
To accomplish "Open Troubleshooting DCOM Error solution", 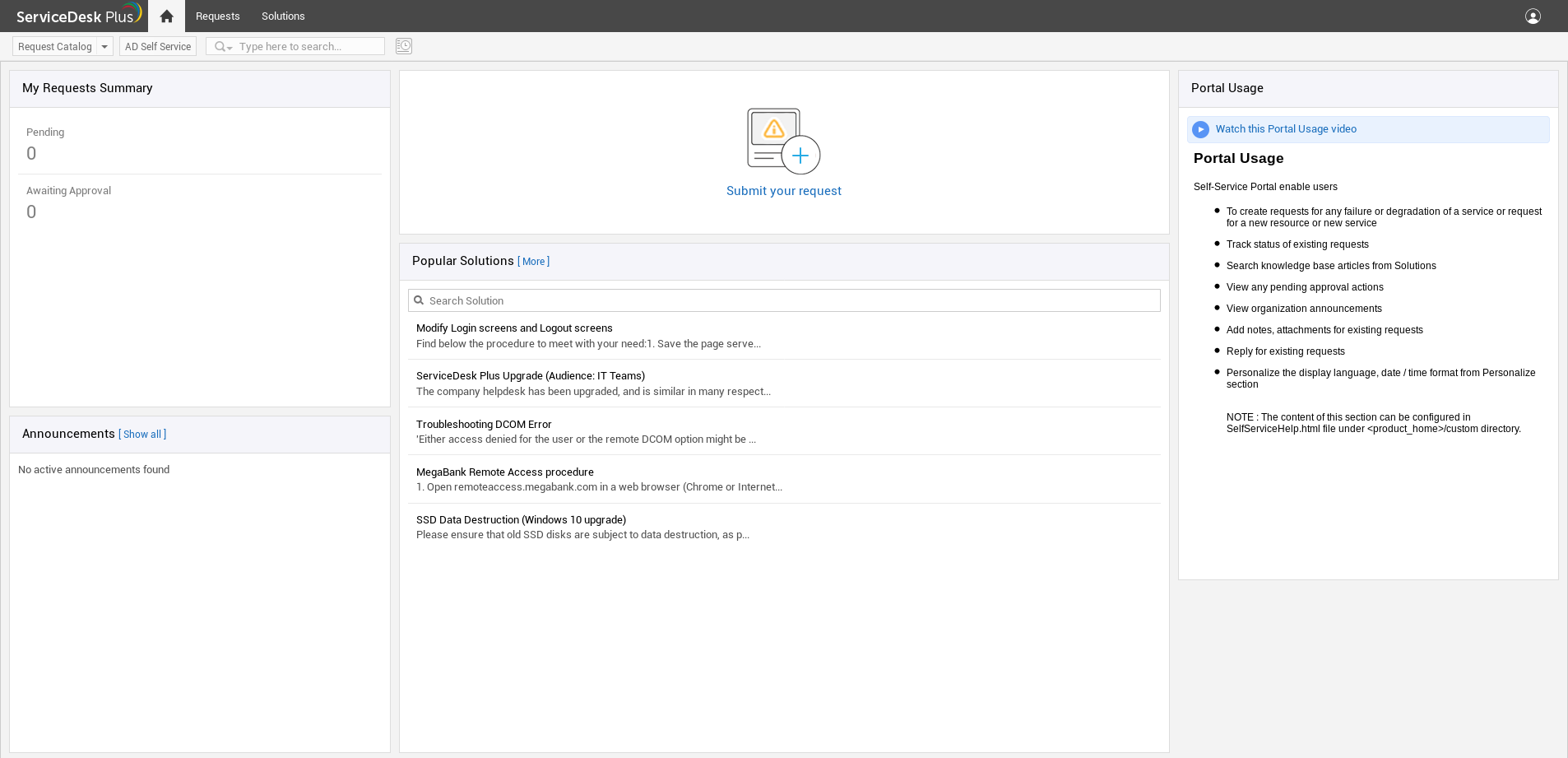I will (484, 425).
